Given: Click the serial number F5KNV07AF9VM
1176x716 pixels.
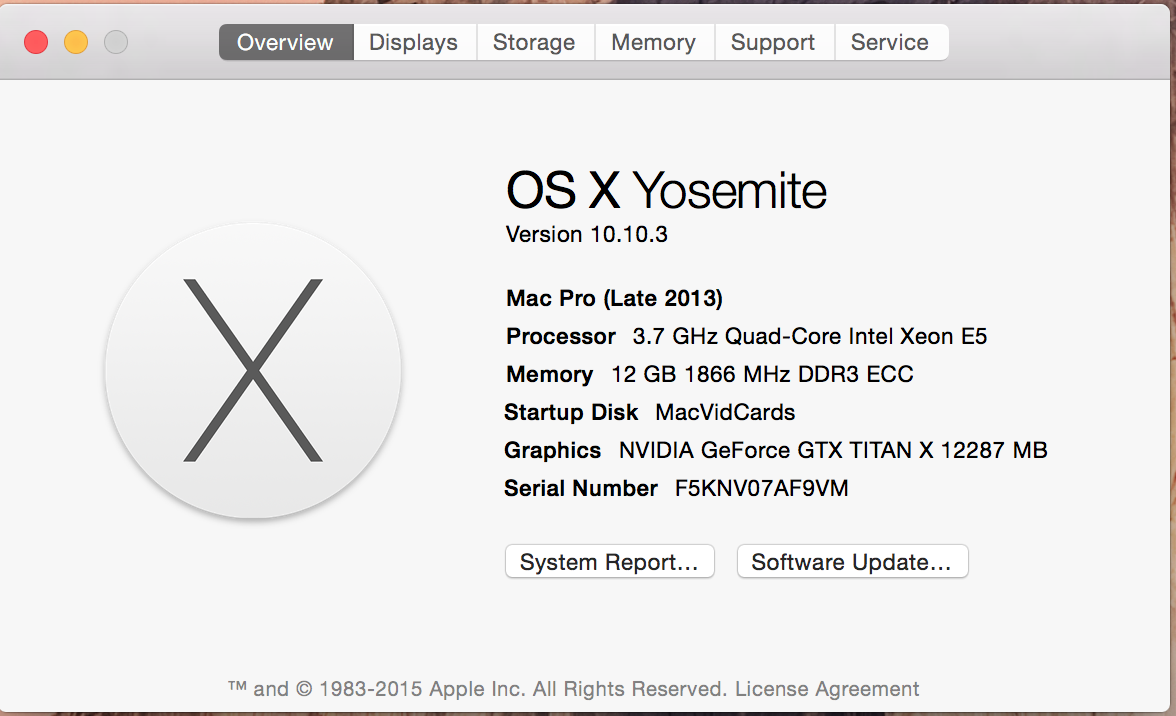Looking at the screenshot, I should (x=762, y=488).
